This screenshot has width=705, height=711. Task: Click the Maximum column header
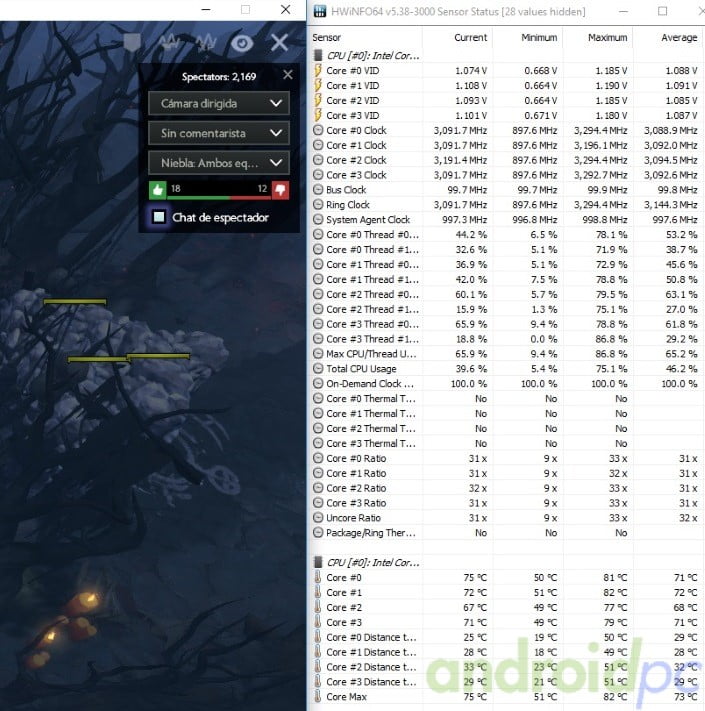pyautogui.click(x=608, y=38)
